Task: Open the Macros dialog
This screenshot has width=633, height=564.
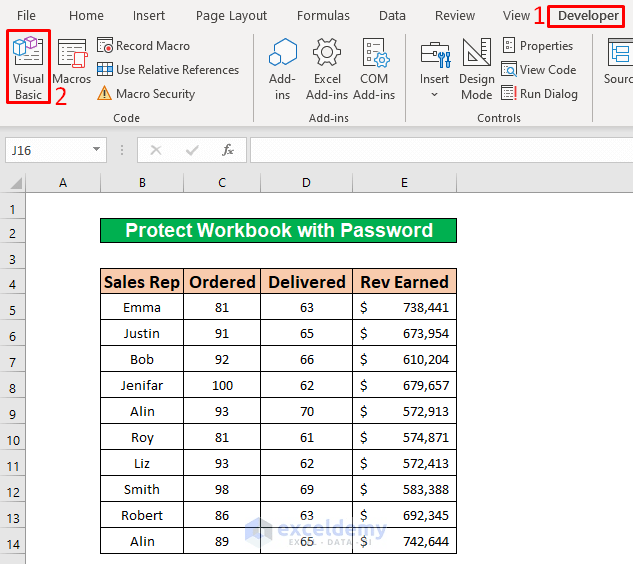Action: [x=71, y=63]
